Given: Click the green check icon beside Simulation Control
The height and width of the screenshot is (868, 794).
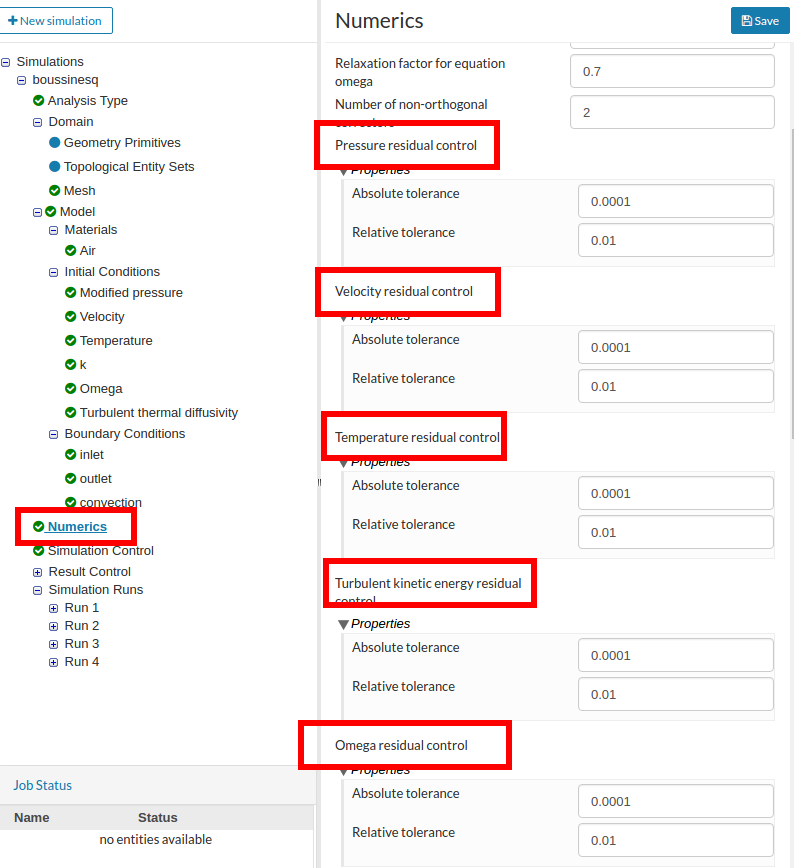Looking at the screenshot, I should (38, 551).
